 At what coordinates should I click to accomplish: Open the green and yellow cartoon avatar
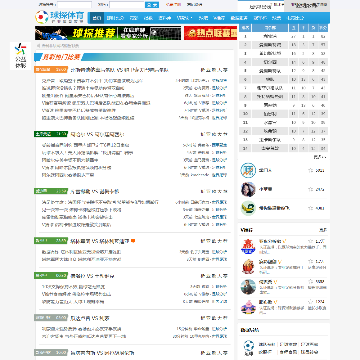(248, 208)
